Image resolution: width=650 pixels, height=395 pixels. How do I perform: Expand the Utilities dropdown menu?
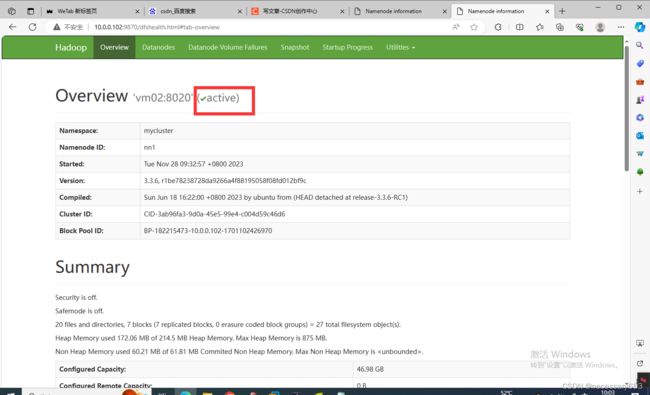coord(400,47)
